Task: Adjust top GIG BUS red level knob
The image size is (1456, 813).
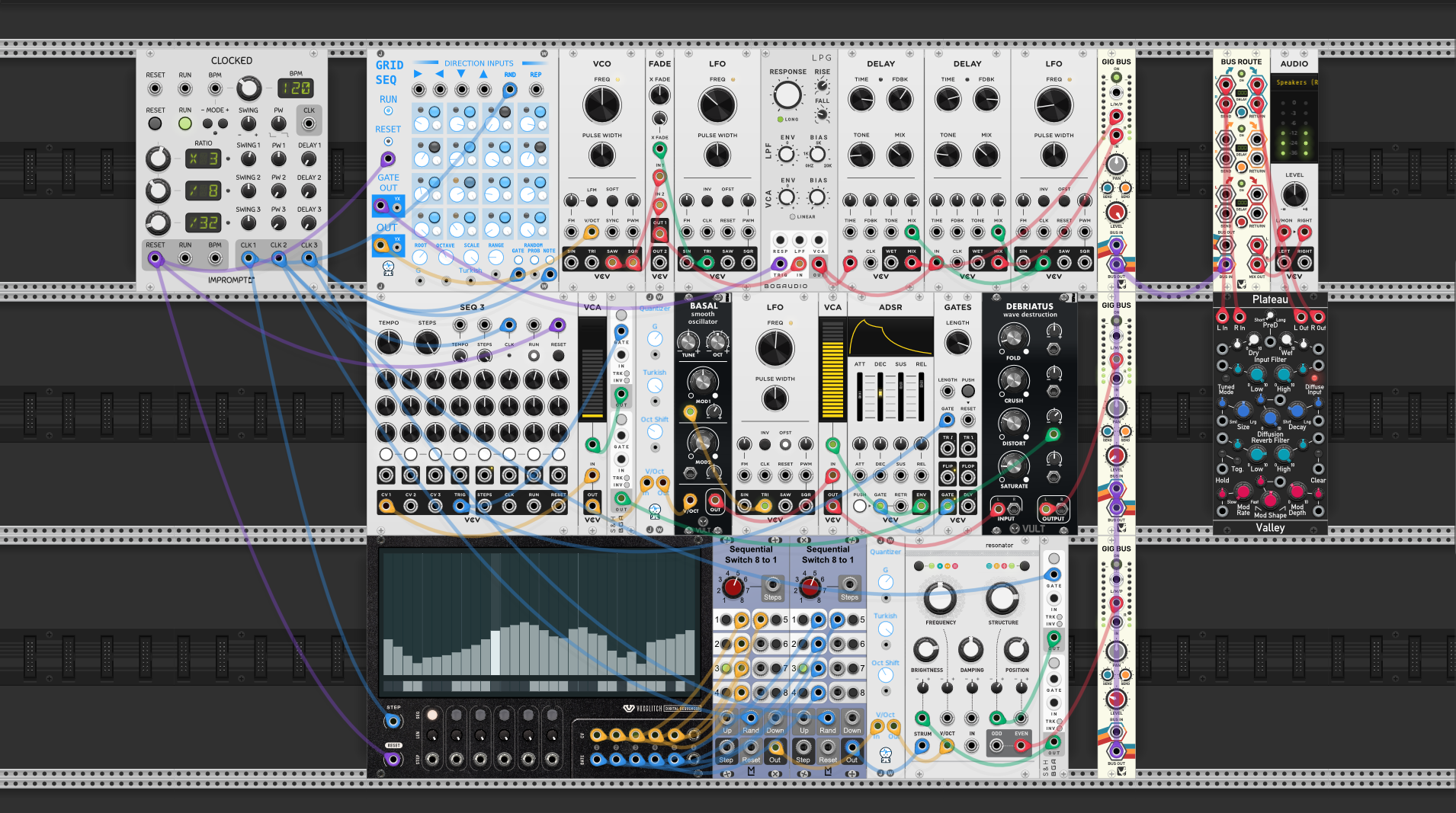Action: (x=1116, y=213)
